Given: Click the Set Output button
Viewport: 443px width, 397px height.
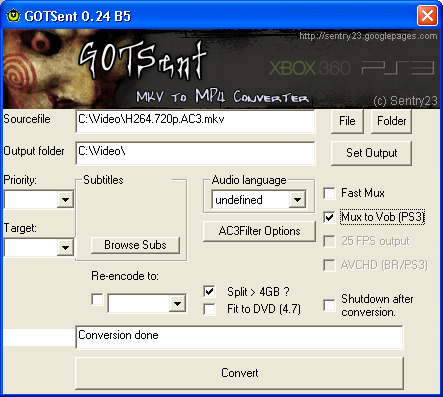Looking at the screenshot, I should pos(371,153).
